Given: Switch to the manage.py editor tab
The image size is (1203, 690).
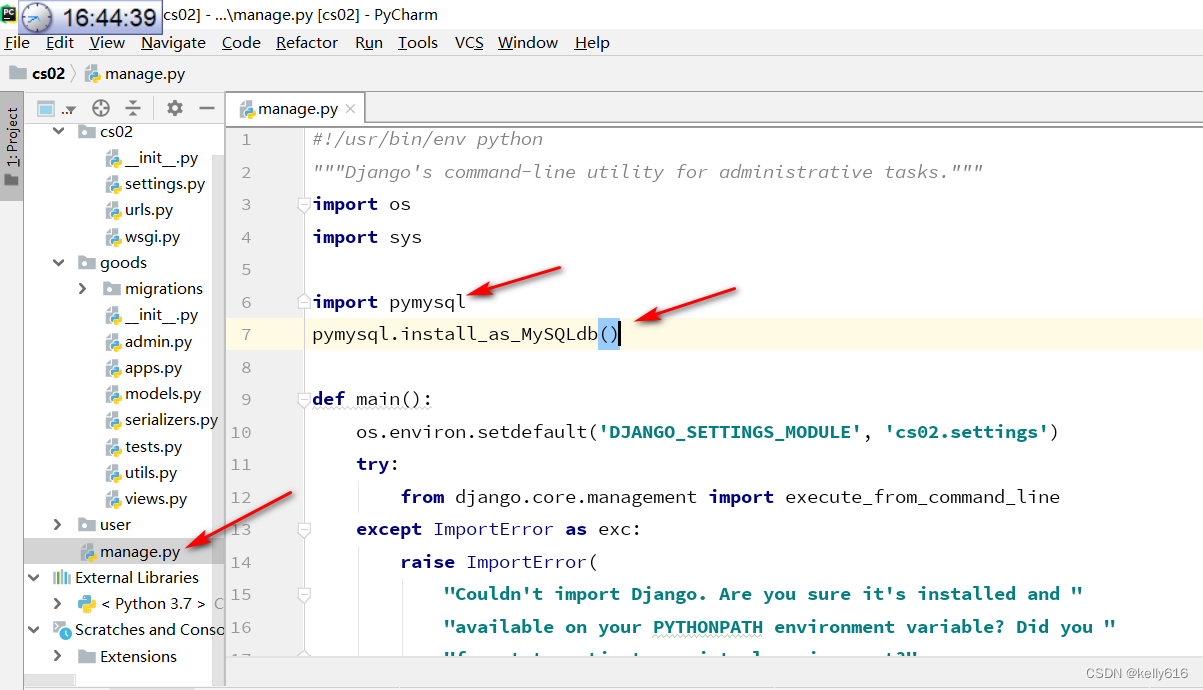Looking at the screenshot, I should (294, 108).
